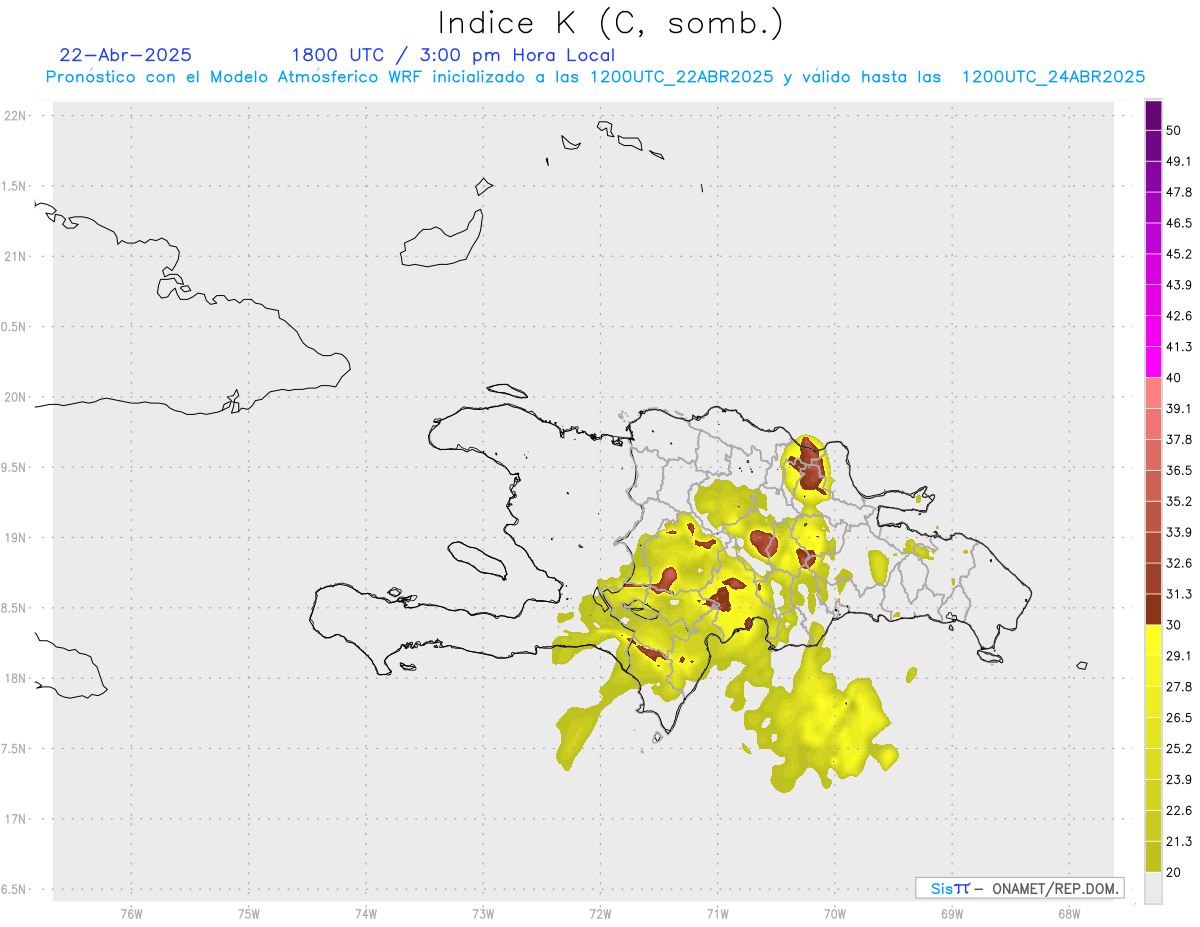The image size is (1200, 927).
Task: Click the '70W' longitude label
Action: coord(835,913)
